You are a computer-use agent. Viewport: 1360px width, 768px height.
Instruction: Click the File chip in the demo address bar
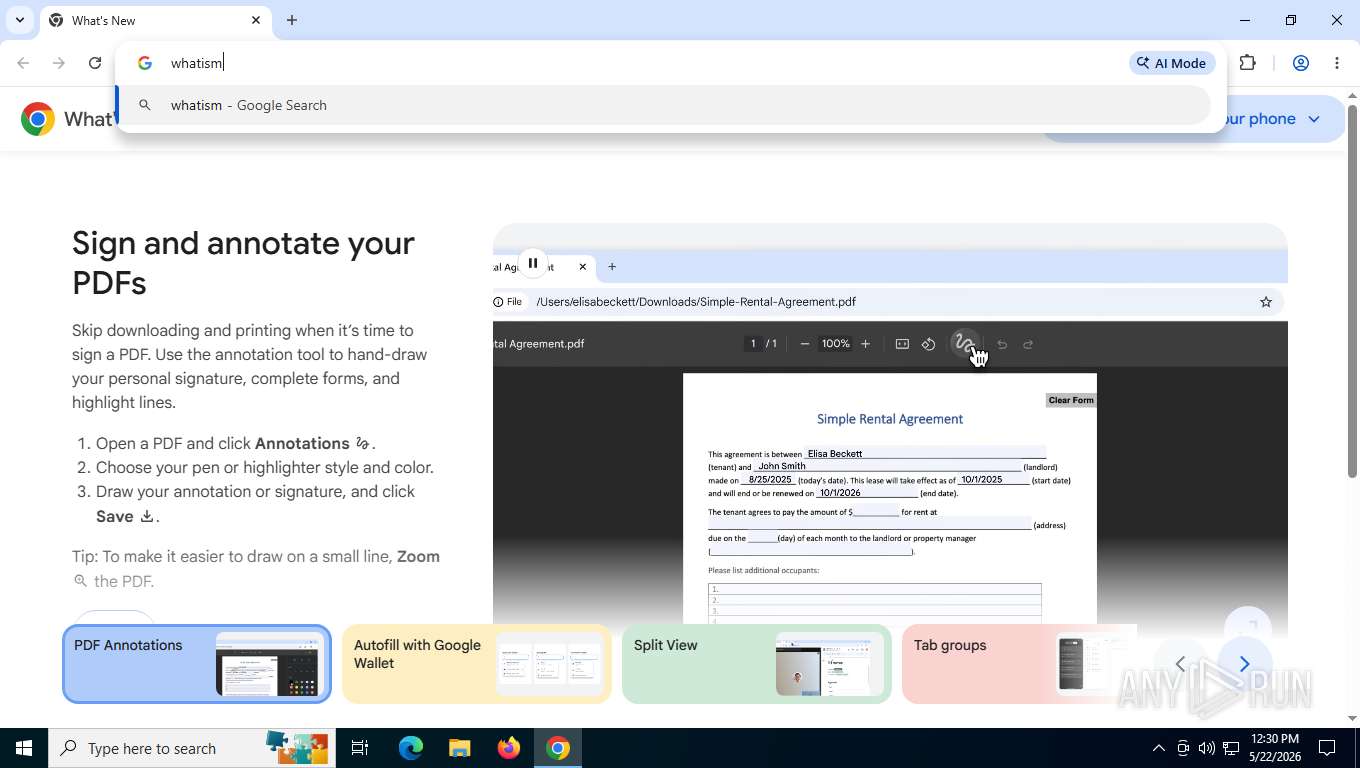(509, 302)
